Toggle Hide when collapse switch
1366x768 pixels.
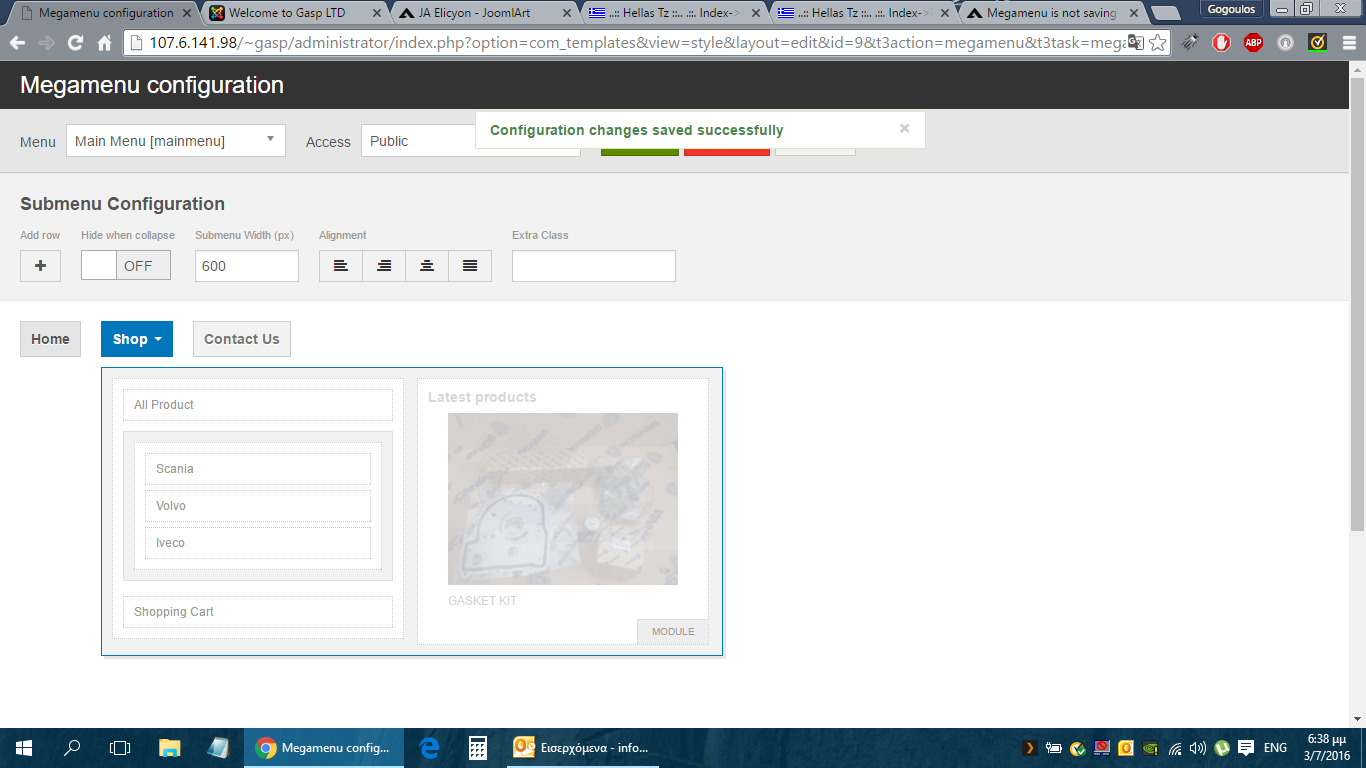coord(126,266)
